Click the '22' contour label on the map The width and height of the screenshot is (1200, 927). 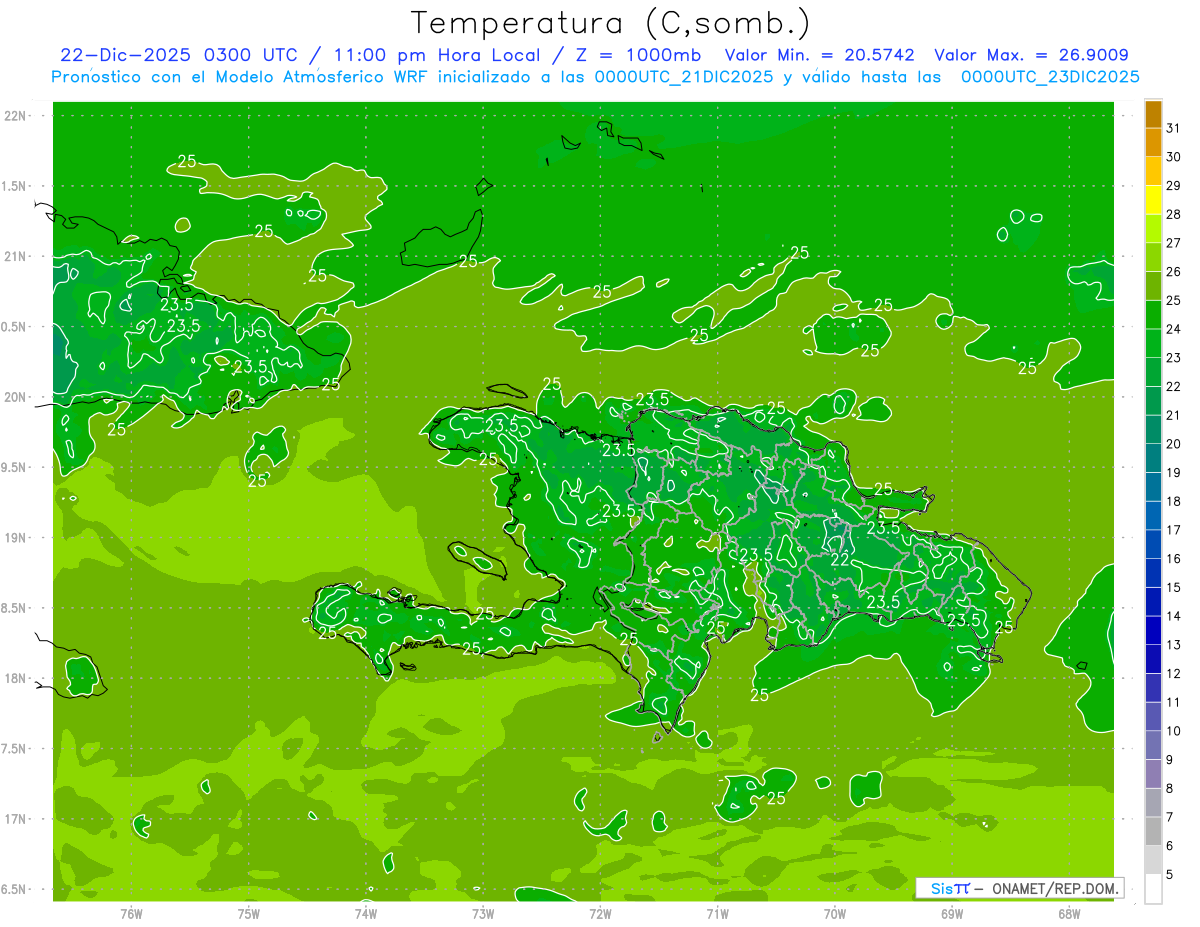click(x=841, y=559)
